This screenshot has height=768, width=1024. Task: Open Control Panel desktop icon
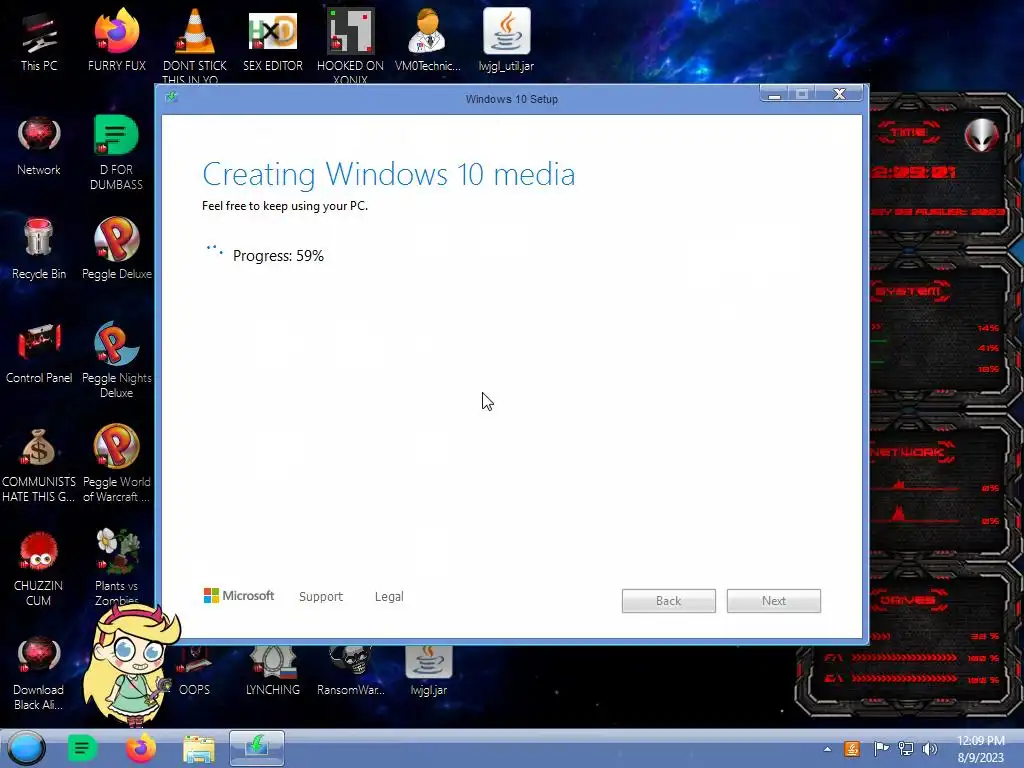click(x=39, y=353)
